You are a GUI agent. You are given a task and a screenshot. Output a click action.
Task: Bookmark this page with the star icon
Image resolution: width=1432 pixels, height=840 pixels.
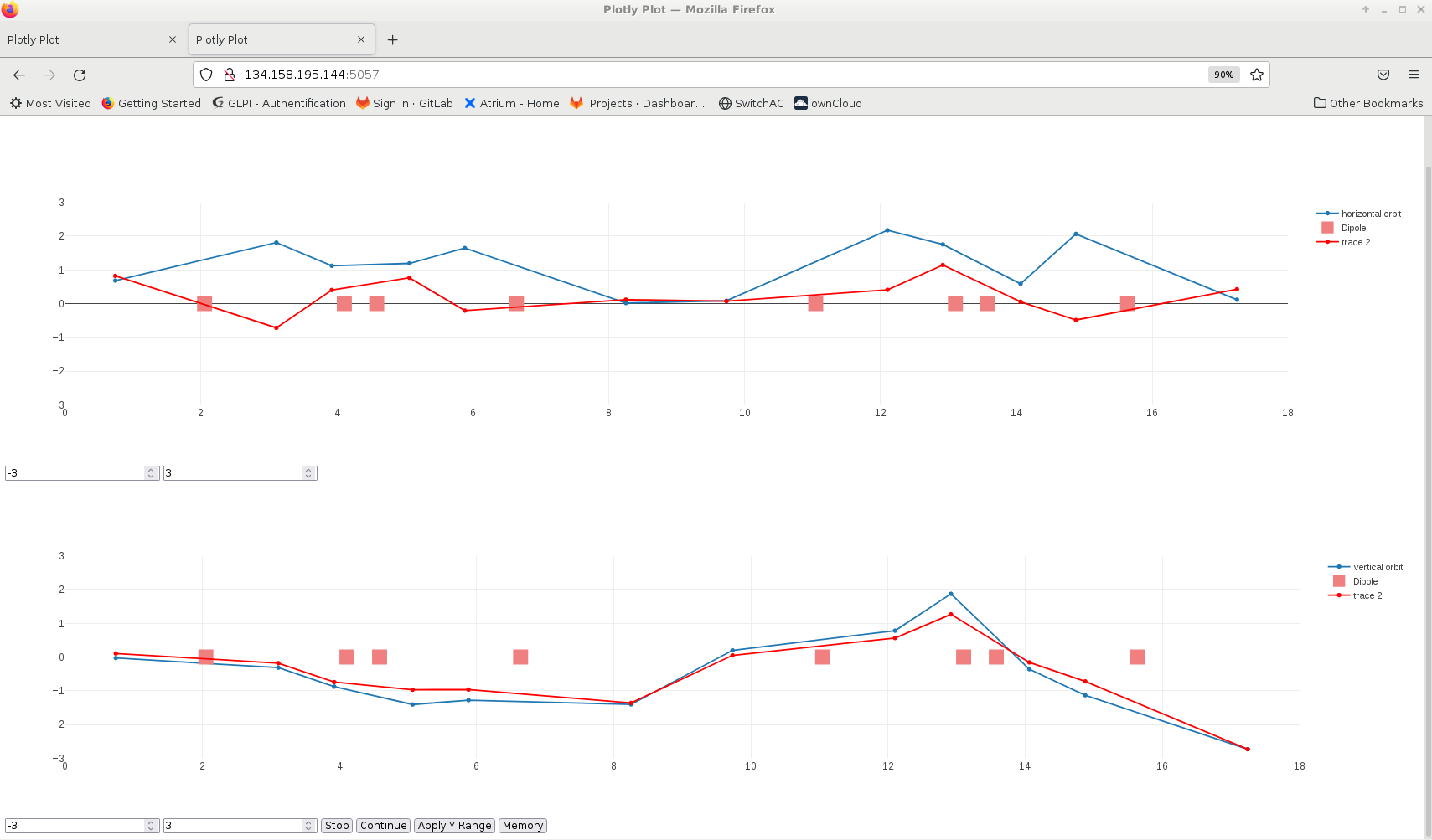1256,75
